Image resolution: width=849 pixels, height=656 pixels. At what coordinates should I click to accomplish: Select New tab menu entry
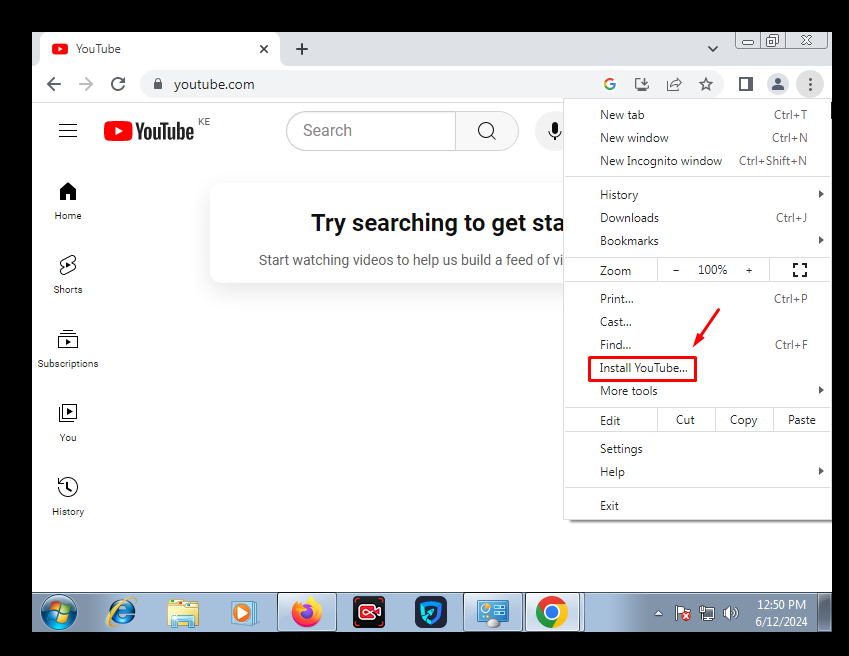tap(697, 115)
